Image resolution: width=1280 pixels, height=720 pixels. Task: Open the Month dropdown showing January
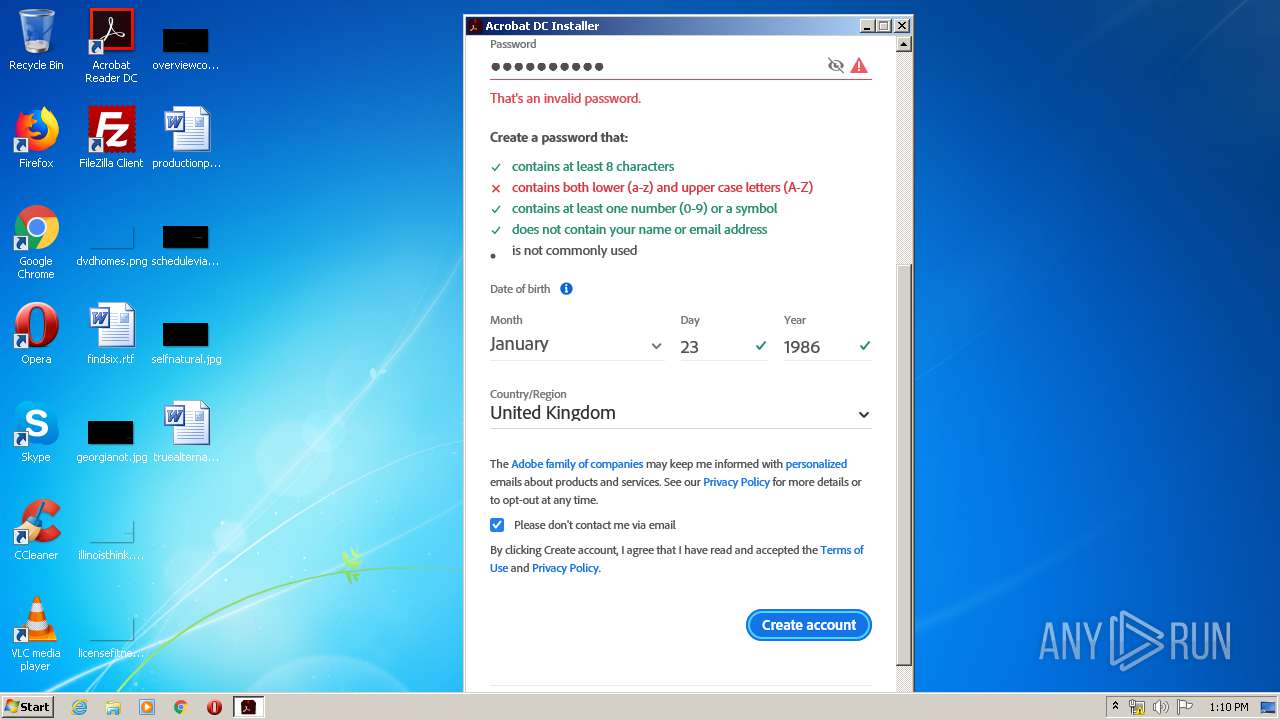576,345
